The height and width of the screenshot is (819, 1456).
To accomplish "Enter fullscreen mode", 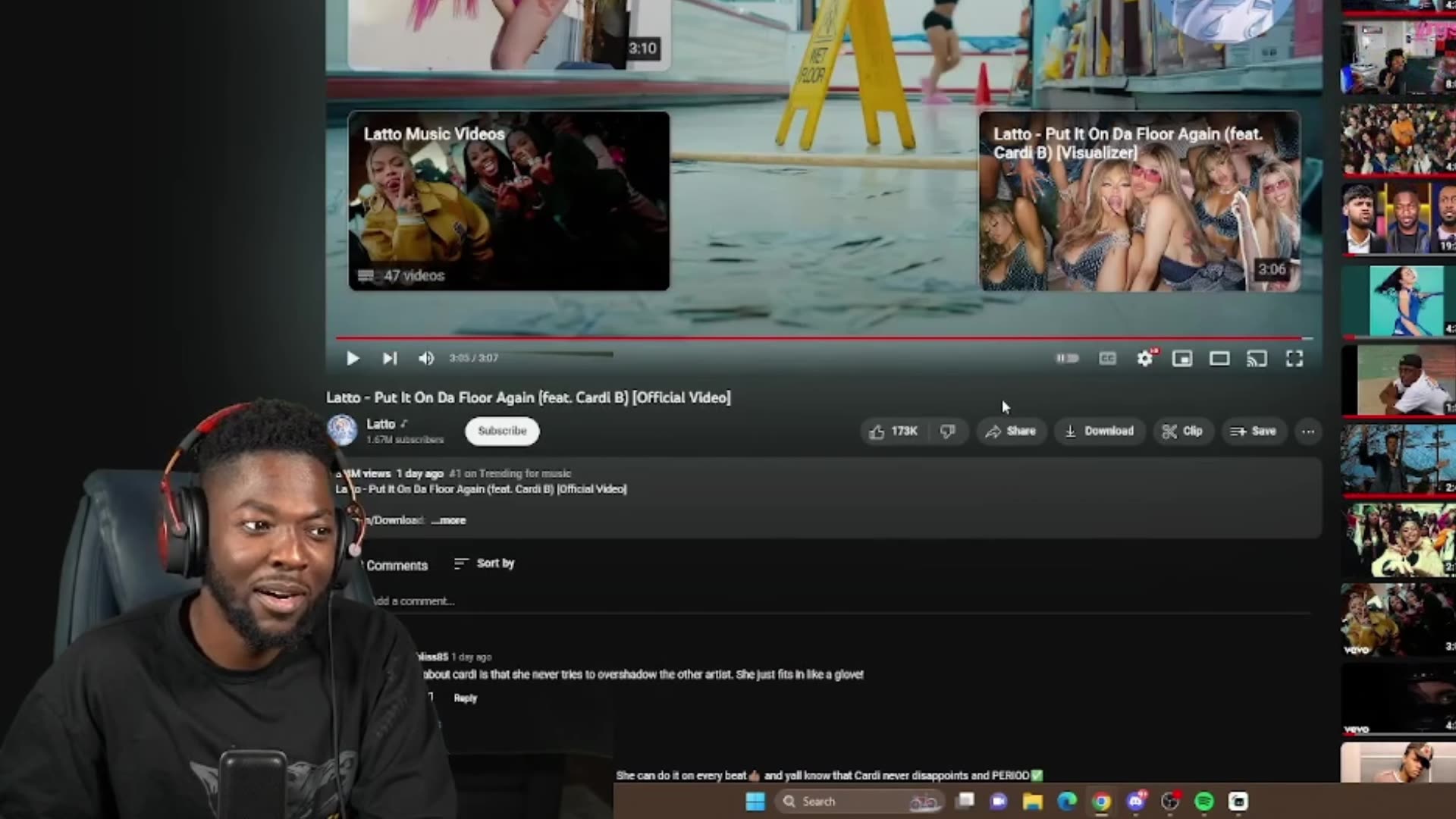I will click(1294, 358).
